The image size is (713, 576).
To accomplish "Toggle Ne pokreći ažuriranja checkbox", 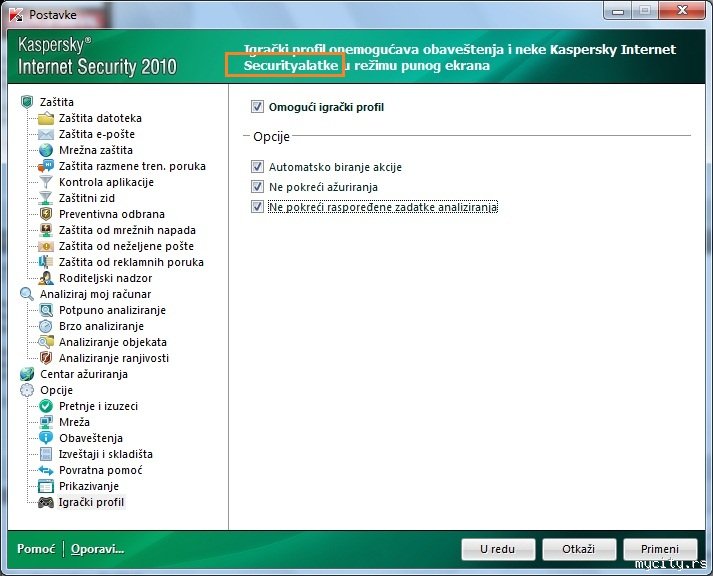I will click(x=257, y=187).
